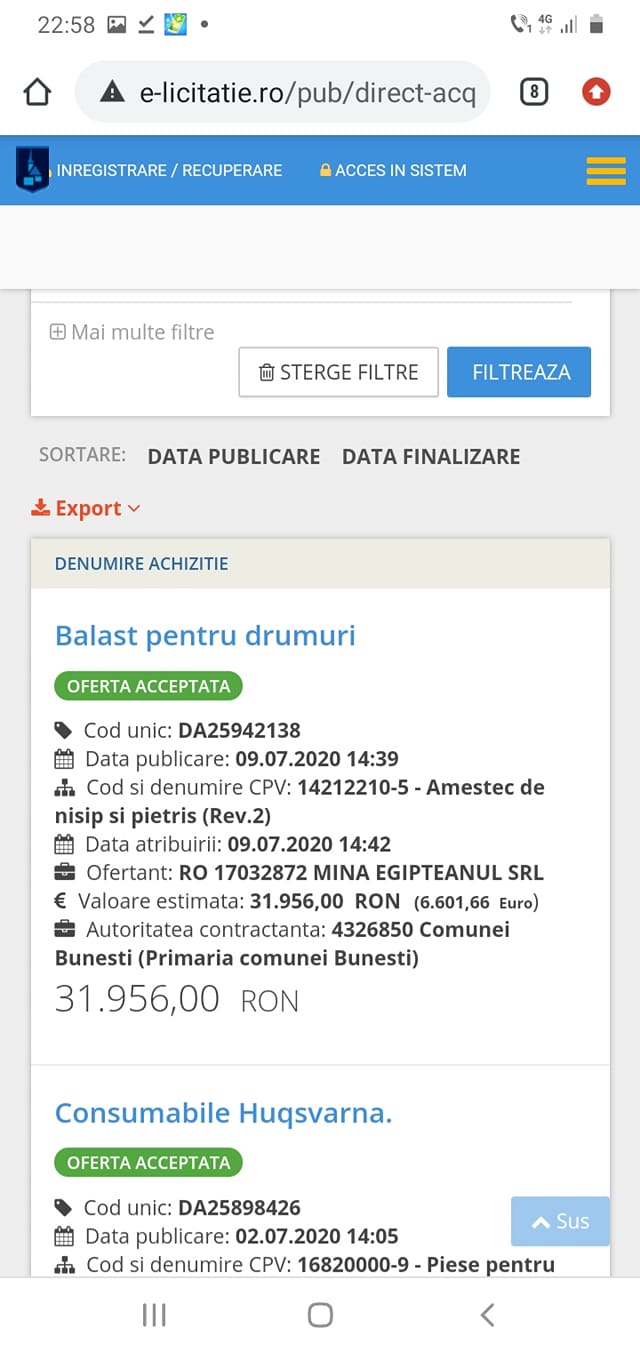The width and height of the screenshot is (640, 1351).
Task: Open INREGISTRARE / RECUPERARE link
Action: point(169,171)
